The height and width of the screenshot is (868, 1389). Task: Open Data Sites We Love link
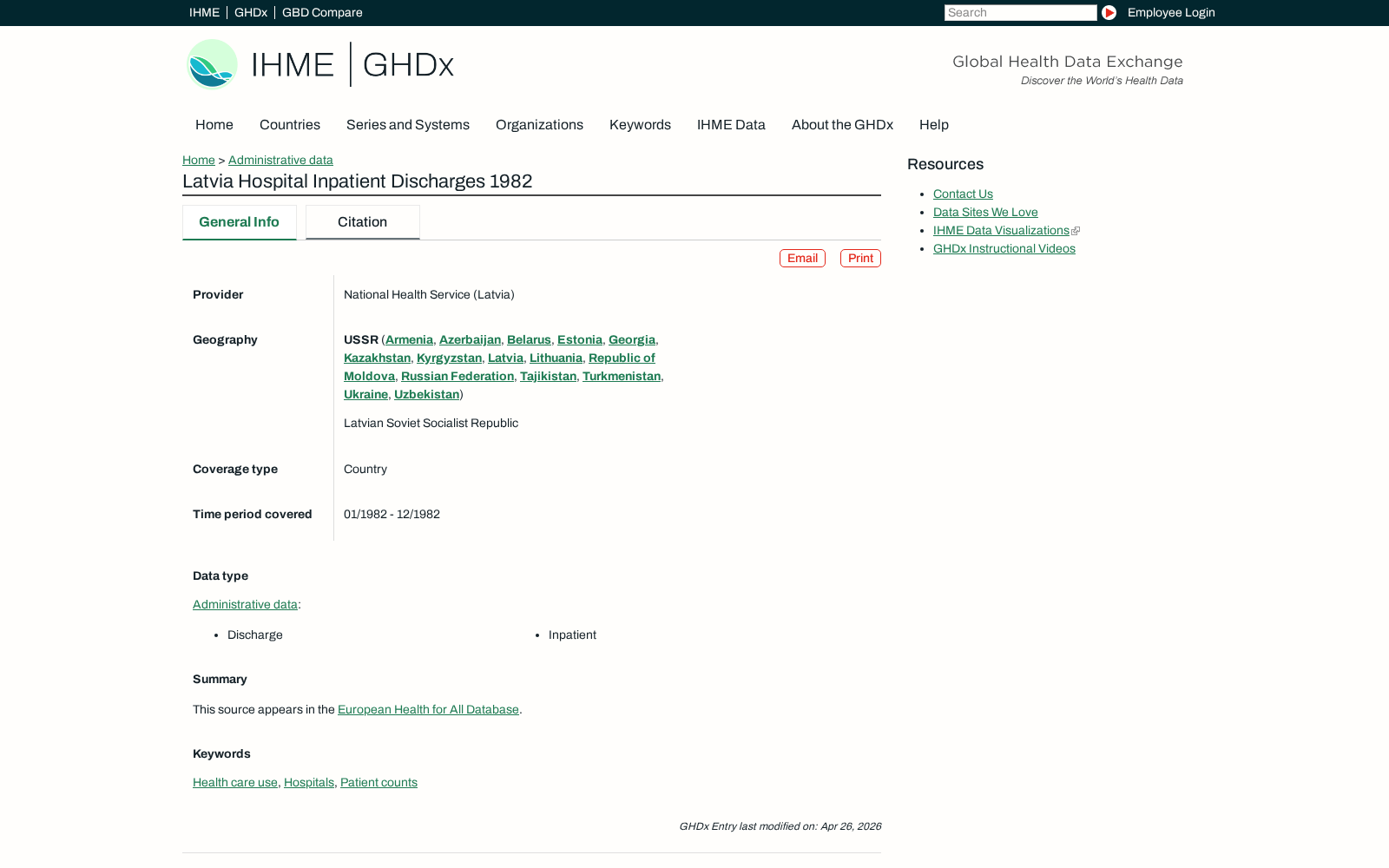point(985,213)
